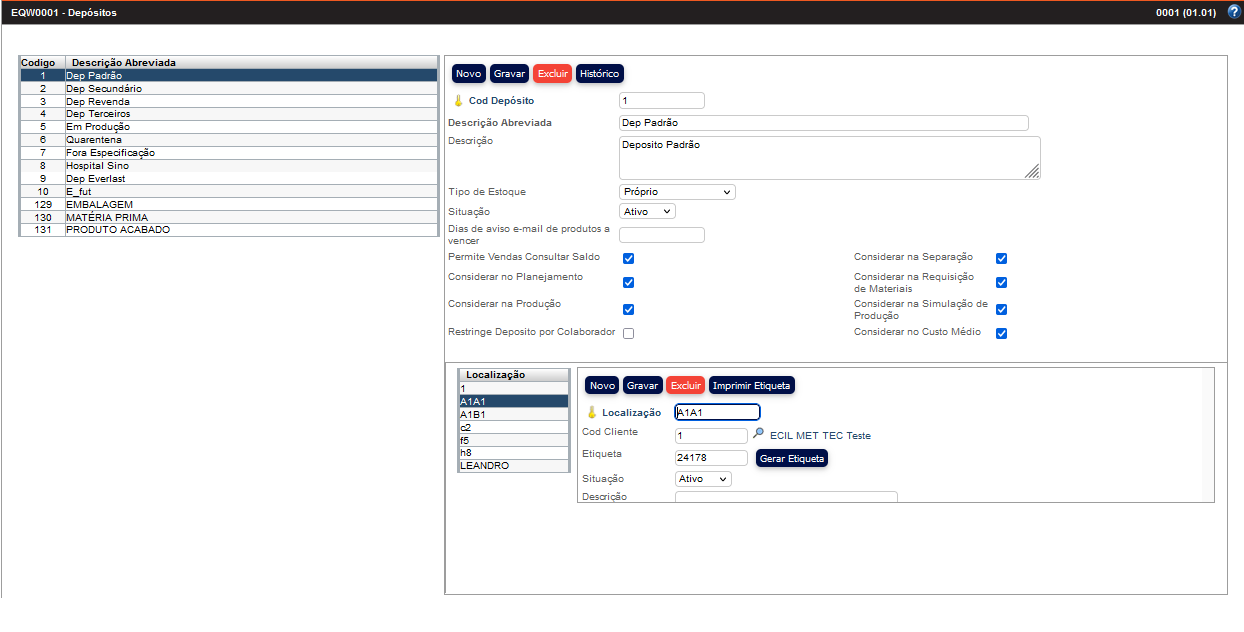Enable Restringe Deposito por Colaborador
1244x632 pixels.
(x=629, y=333)
